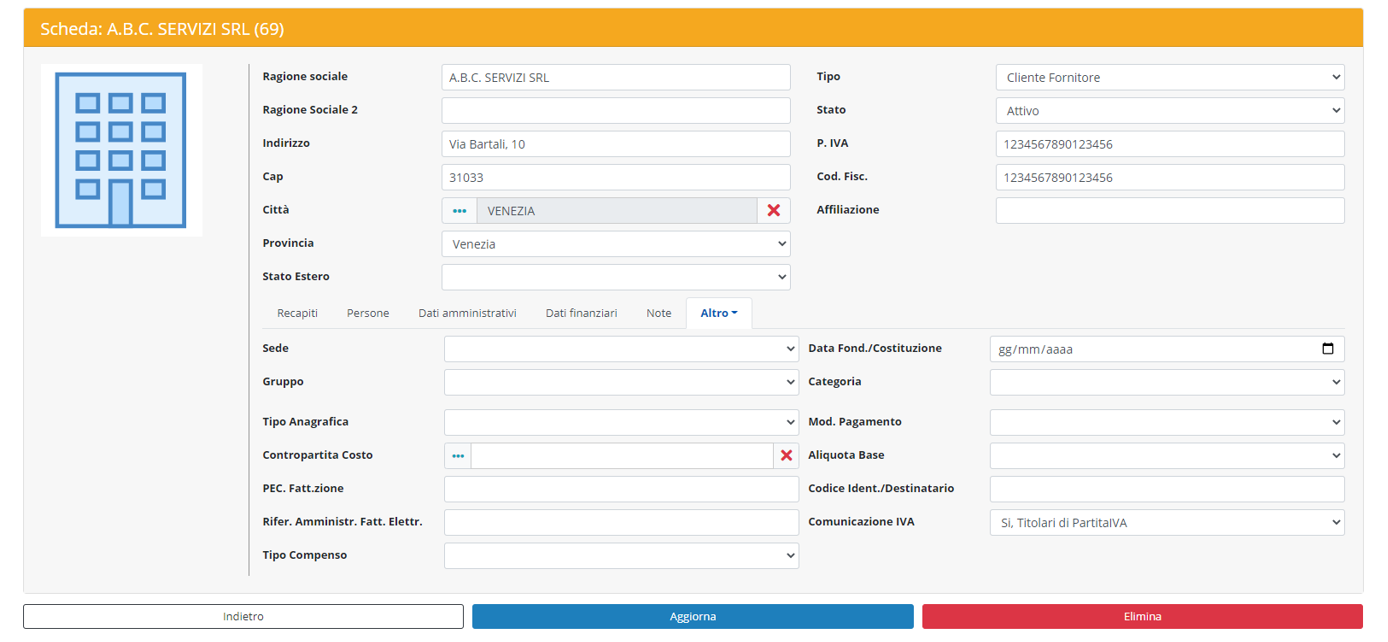
Task: Open the Città lookup with the dots icon
Action: click(x=459, y=211)
